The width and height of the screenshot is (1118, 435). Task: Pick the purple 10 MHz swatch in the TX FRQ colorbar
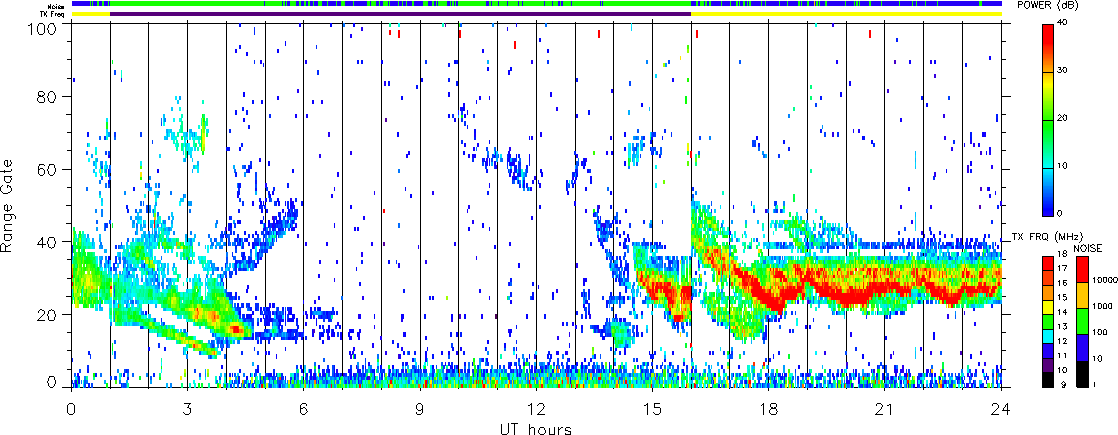coord(1047,365)
